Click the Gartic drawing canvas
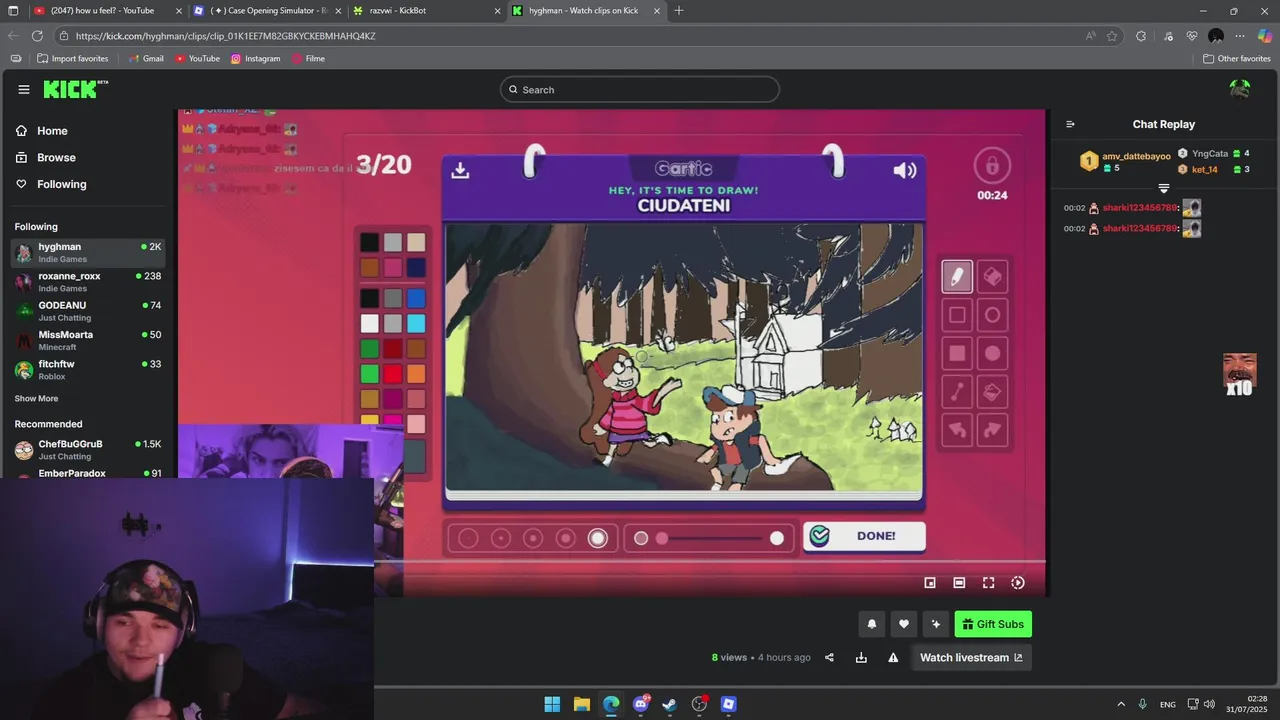The image size is (1280, 720). click(x=684, y=357)
